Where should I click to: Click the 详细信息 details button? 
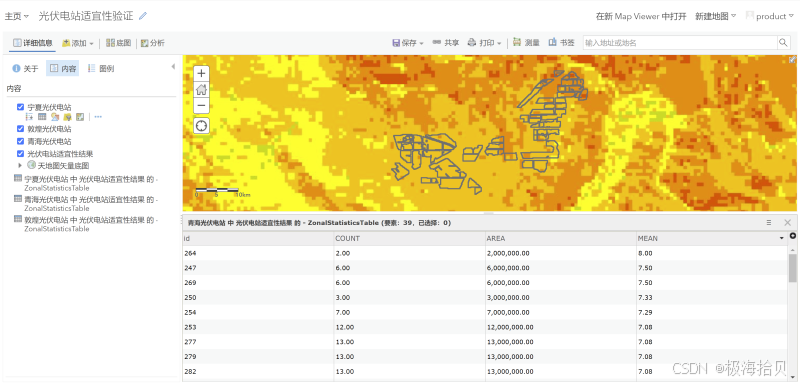[33, 43]
